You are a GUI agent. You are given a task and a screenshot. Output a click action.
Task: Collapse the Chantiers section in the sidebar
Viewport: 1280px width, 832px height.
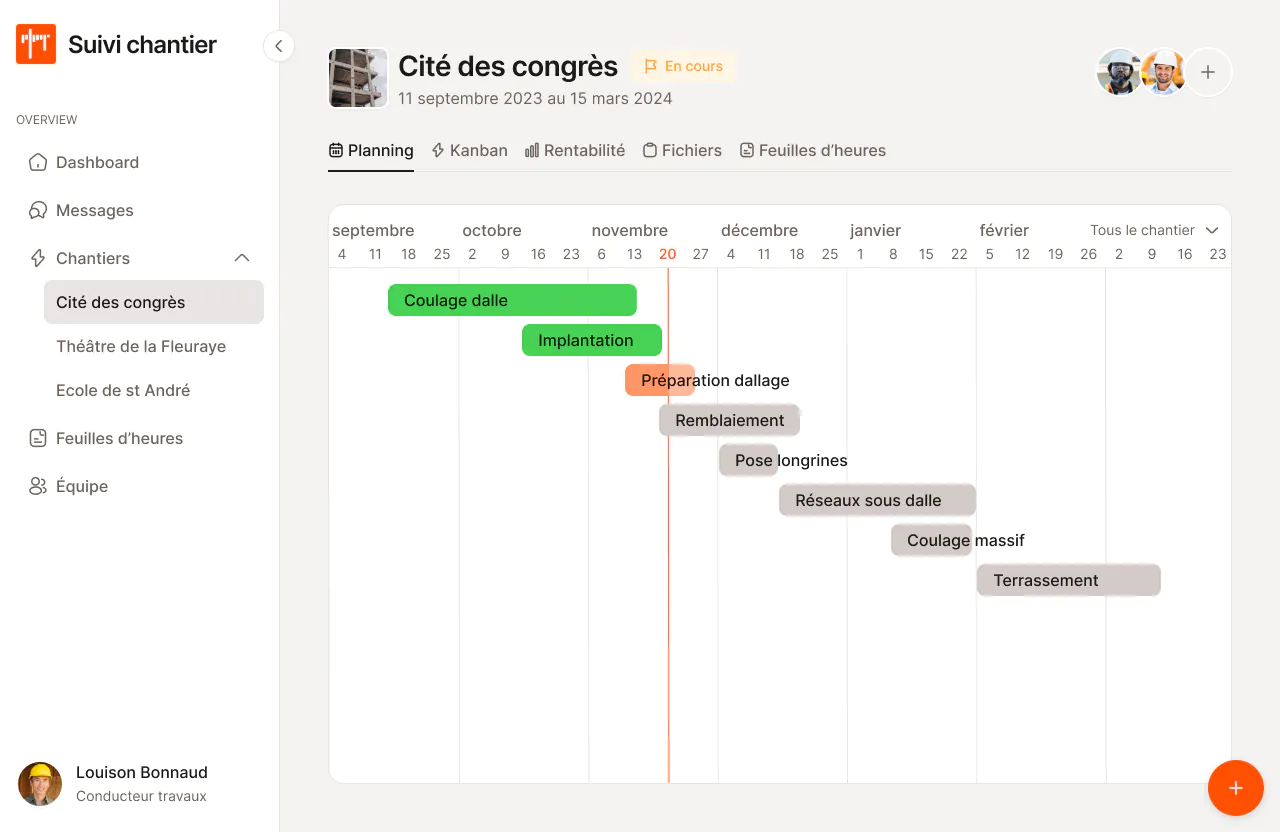[x=241, y=257]
